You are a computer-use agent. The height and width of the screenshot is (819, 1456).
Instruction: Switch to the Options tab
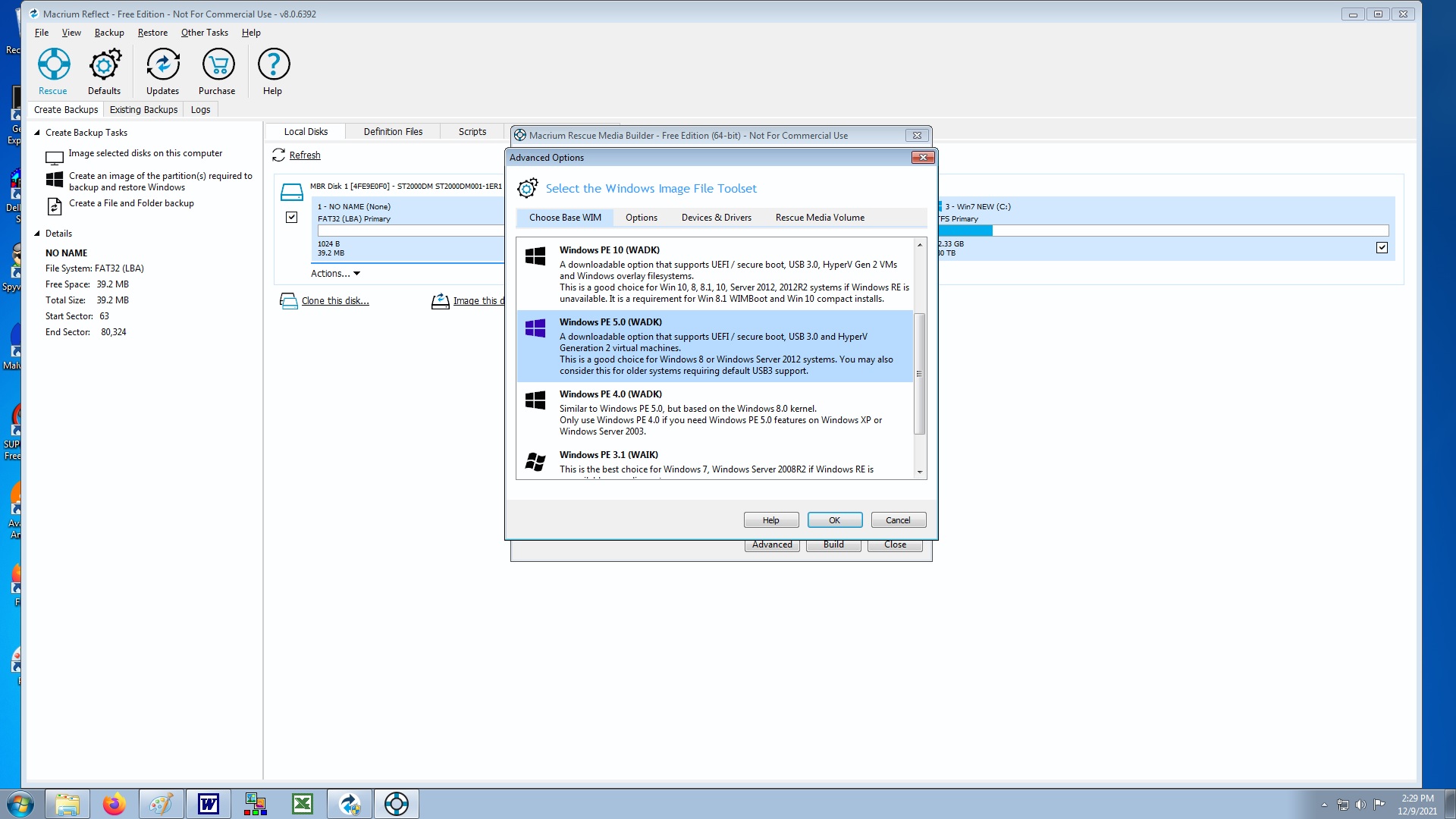coord(642,218)
